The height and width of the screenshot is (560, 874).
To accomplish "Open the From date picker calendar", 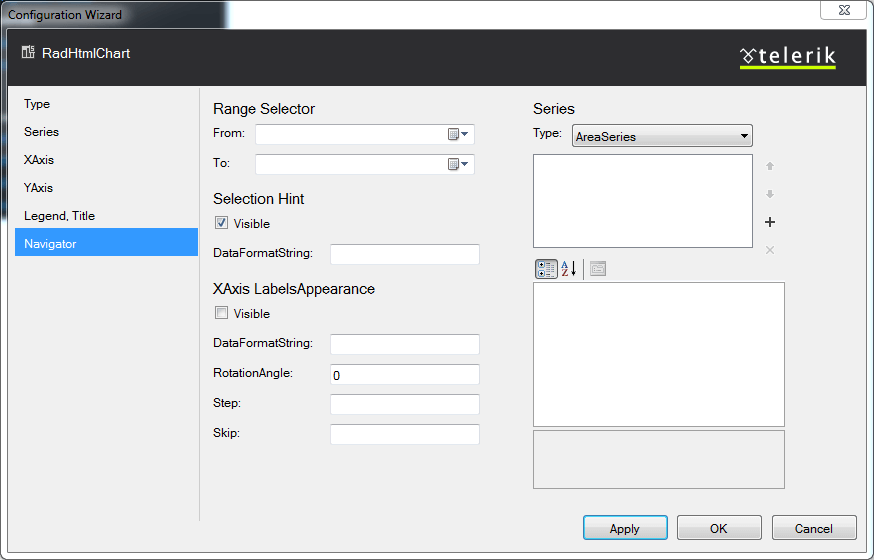I will [x=458, y=134].
